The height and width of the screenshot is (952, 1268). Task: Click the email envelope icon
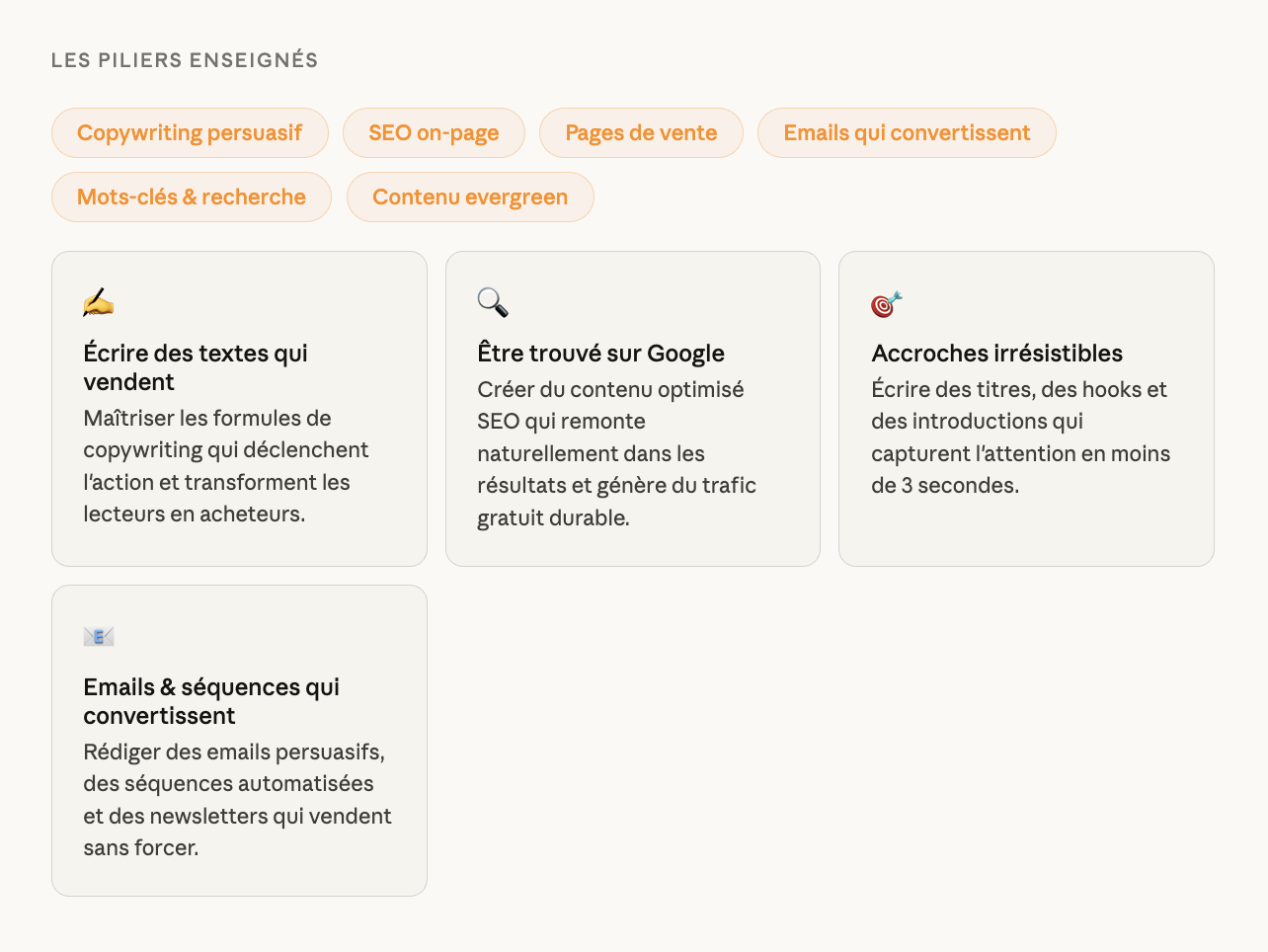pos(99,637)
